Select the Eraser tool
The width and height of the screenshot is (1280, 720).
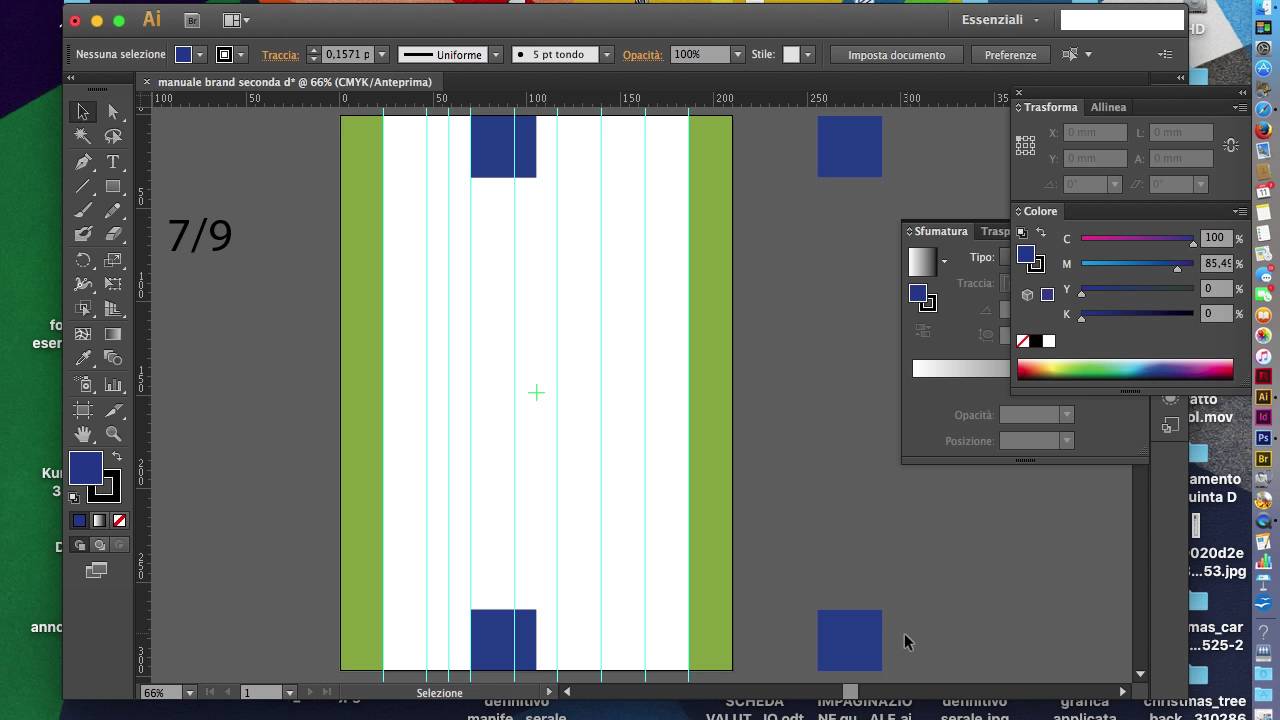coord(113,235)
